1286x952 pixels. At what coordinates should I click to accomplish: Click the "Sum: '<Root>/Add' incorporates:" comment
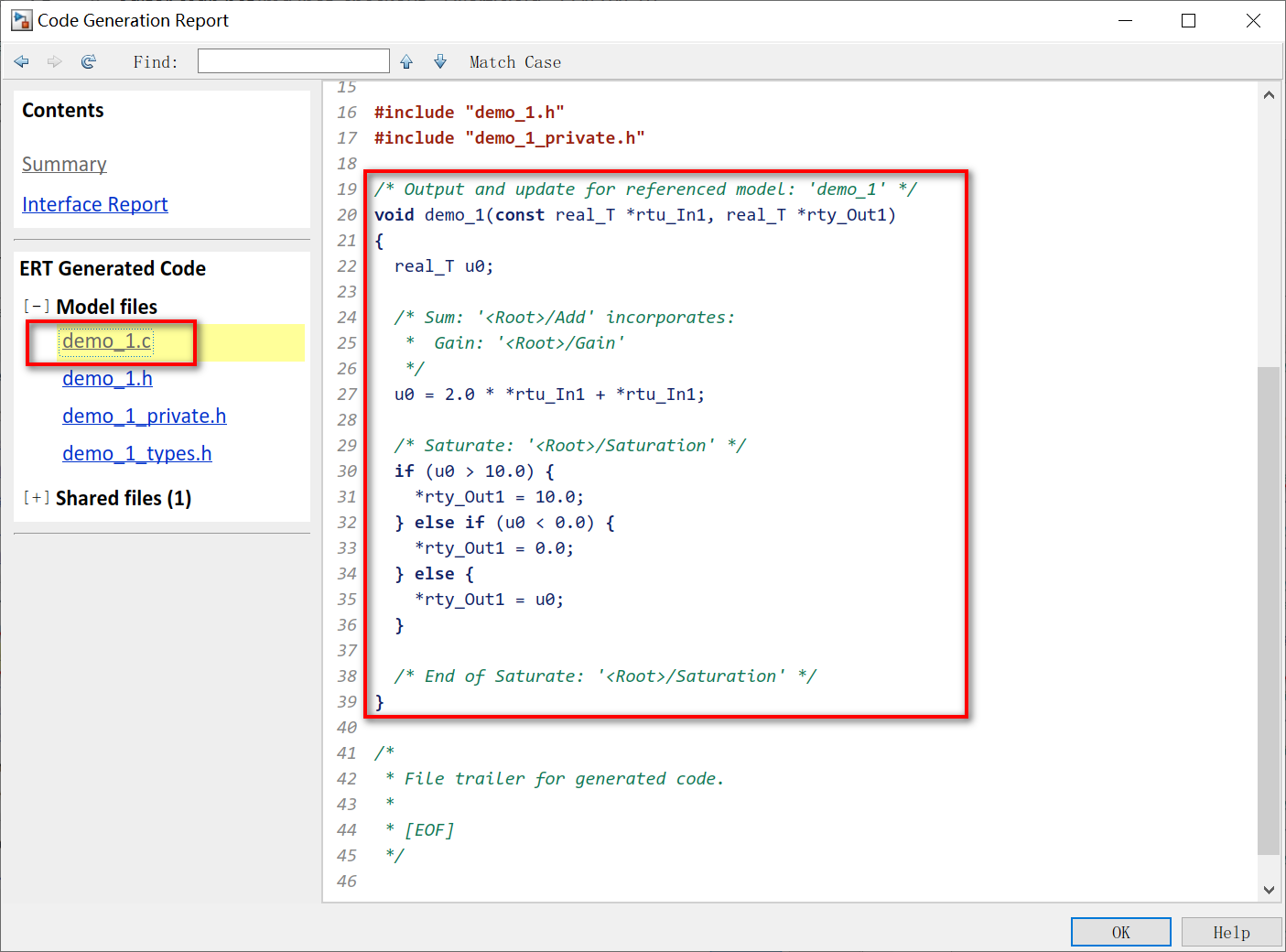pos(565,318)
